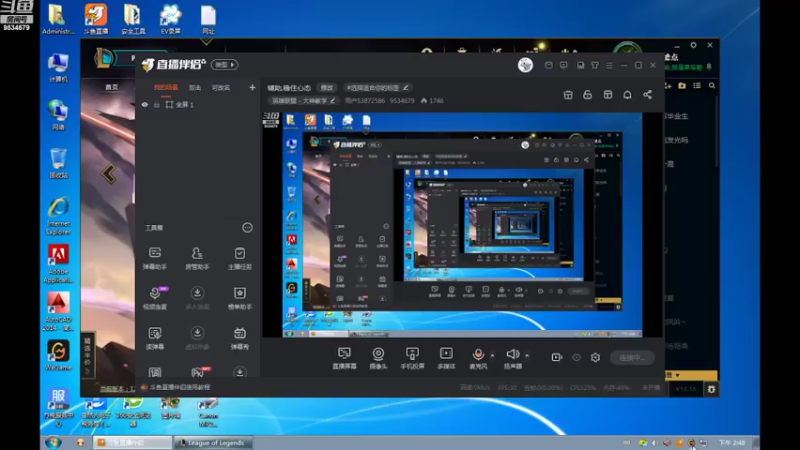The image size is (800, 450).
Task: Open the 斗鱼直播伴侣使用教程 tutorial link
Action: tap(180, 387)
